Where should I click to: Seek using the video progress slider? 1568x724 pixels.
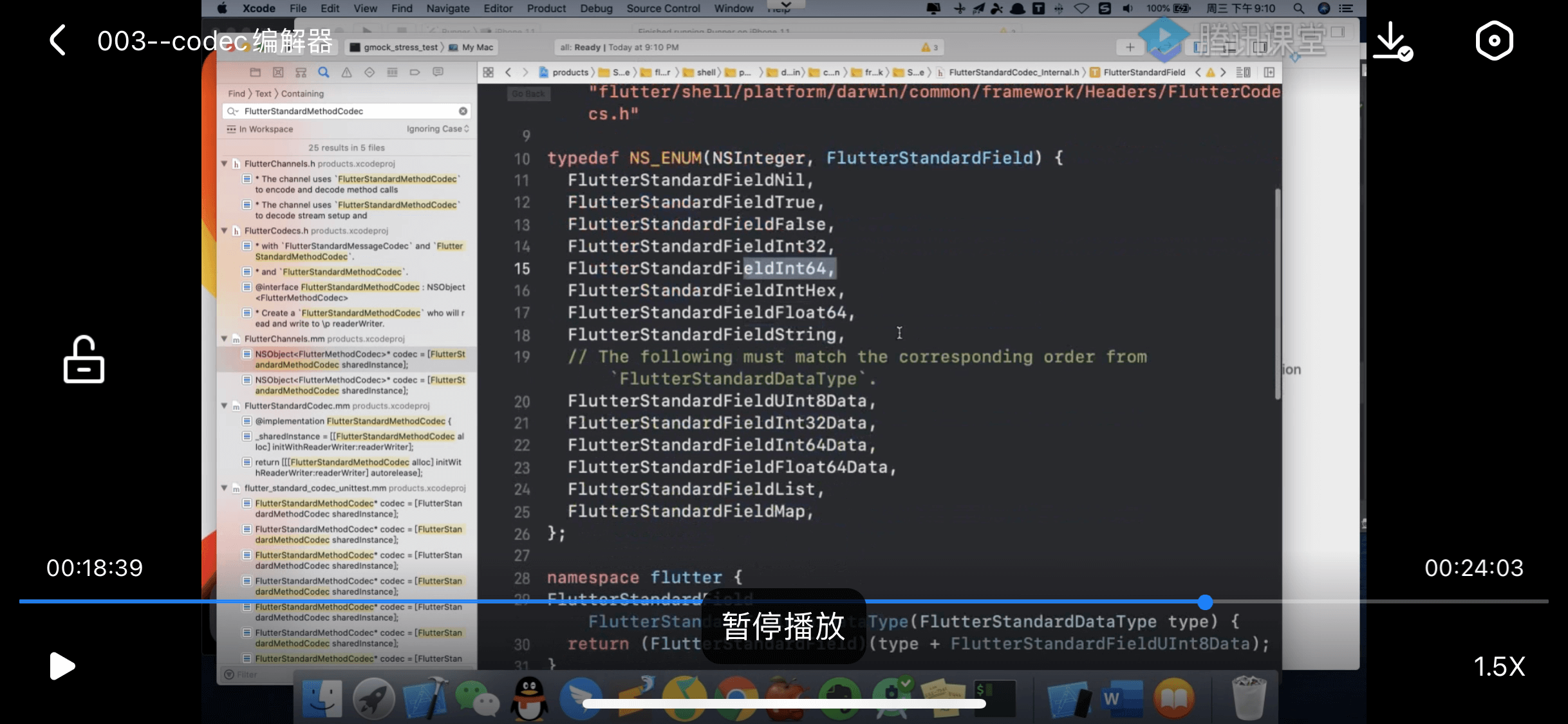pos(1205,602)
